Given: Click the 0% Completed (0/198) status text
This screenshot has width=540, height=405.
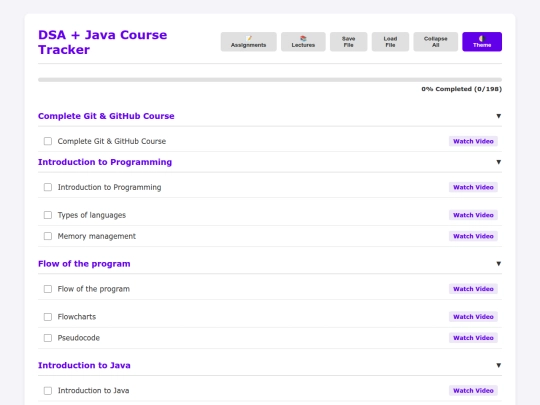Looking at the screenshot, I should click(x=461, y=89).
